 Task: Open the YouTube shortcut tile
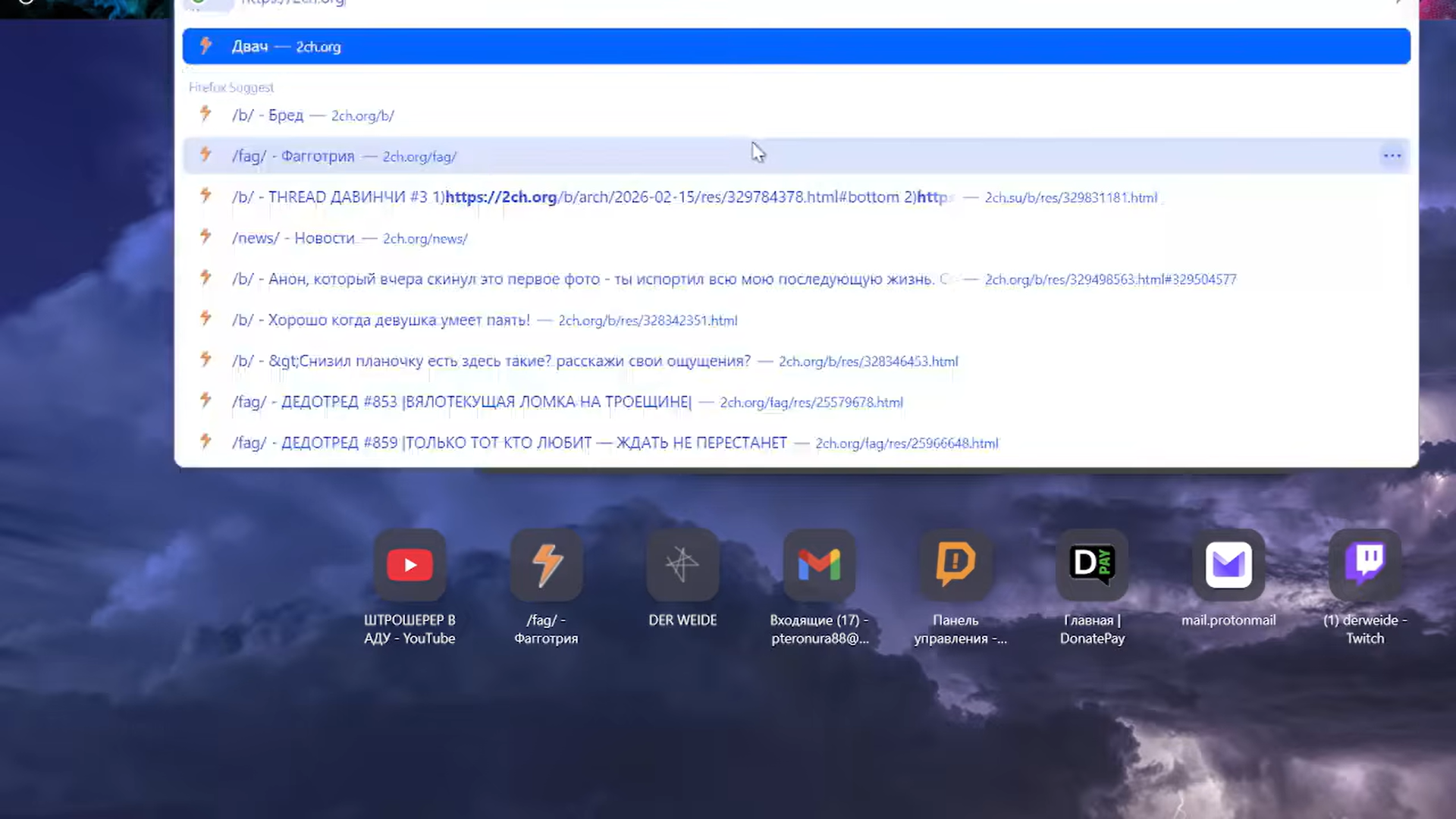[x=409, y=566]
